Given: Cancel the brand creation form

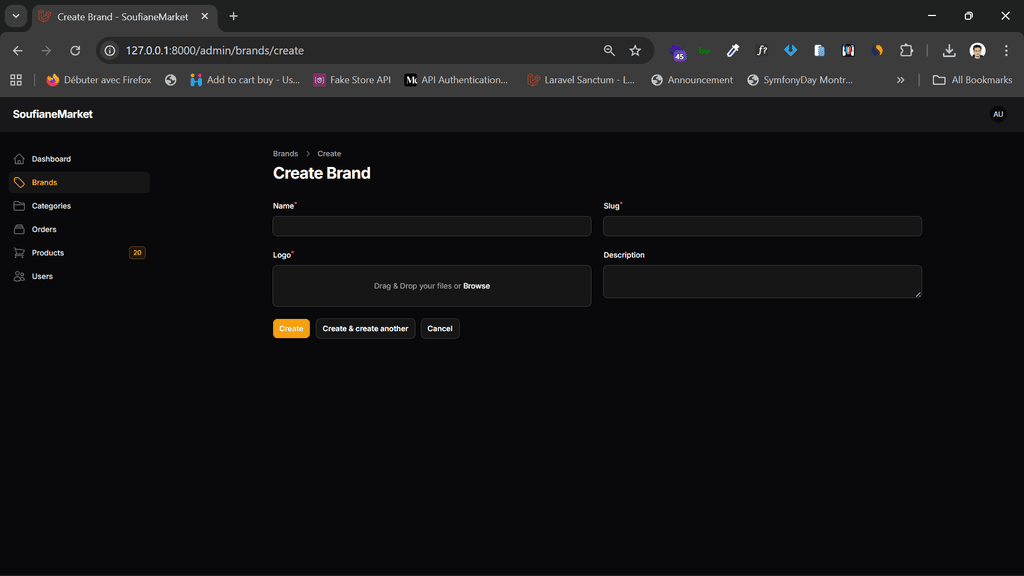Looking at the screenshot, I should click(x=439, y=328).
